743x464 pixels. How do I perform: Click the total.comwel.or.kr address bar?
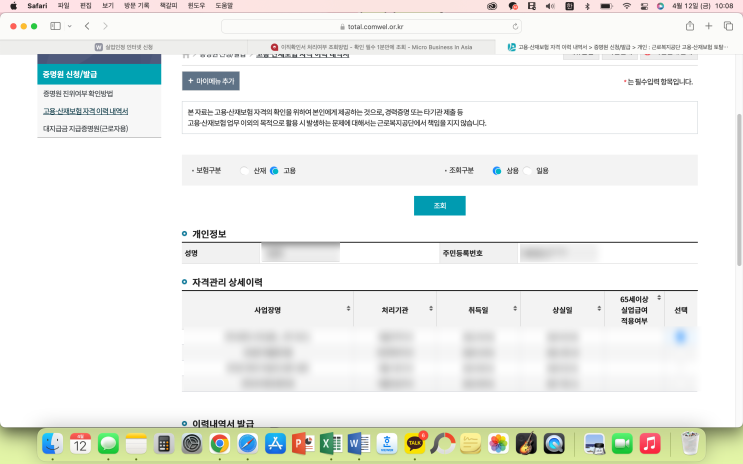[x=372, y=27]
